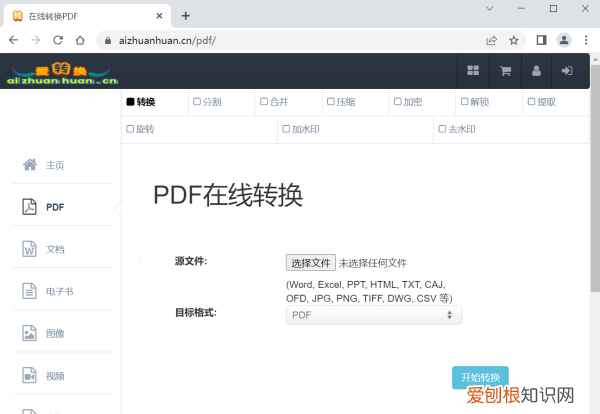Click the sign-in arrow icon
Screen dimensions: 600x414
click(567, 70)
